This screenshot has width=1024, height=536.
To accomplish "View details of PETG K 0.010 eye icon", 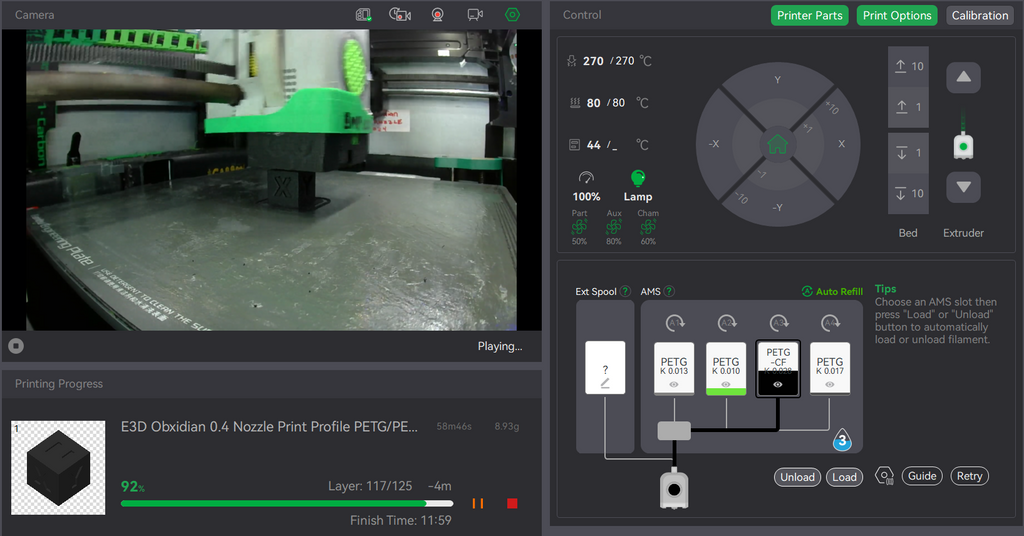I will [726, 385].
